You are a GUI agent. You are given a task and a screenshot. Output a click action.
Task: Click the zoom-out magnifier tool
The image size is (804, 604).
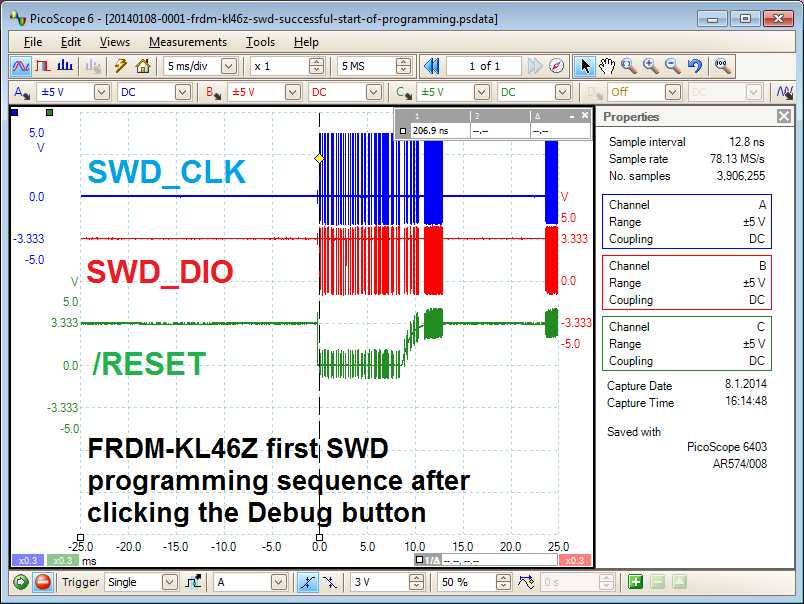pyautogui.click(x=673, y=66)
